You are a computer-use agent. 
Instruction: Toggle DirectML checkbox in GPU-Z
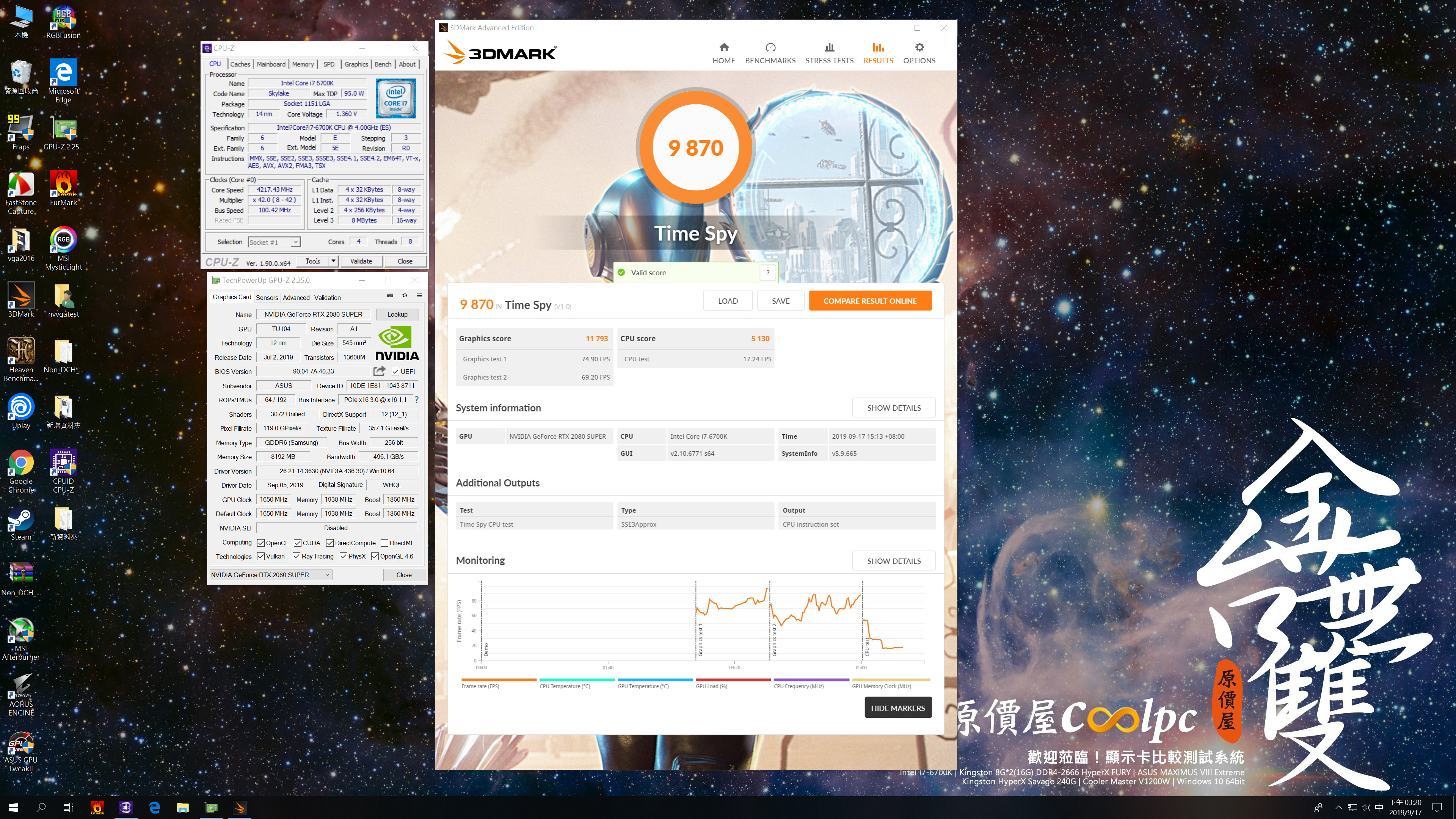tap(384, 543)
